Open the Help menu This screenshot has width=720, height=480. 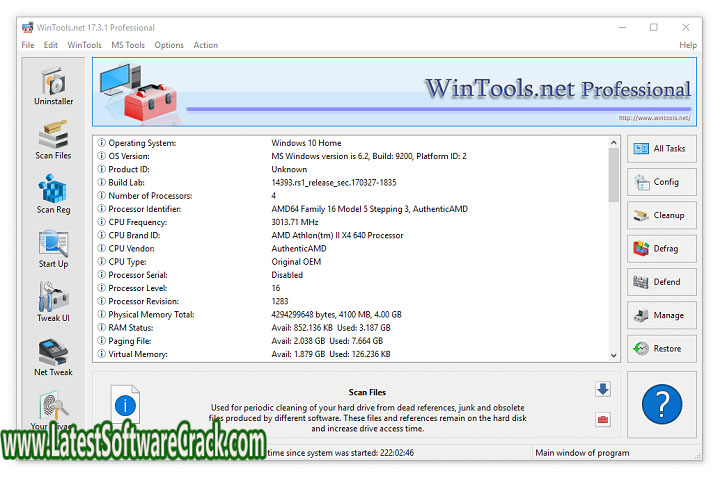coord(688,45)
